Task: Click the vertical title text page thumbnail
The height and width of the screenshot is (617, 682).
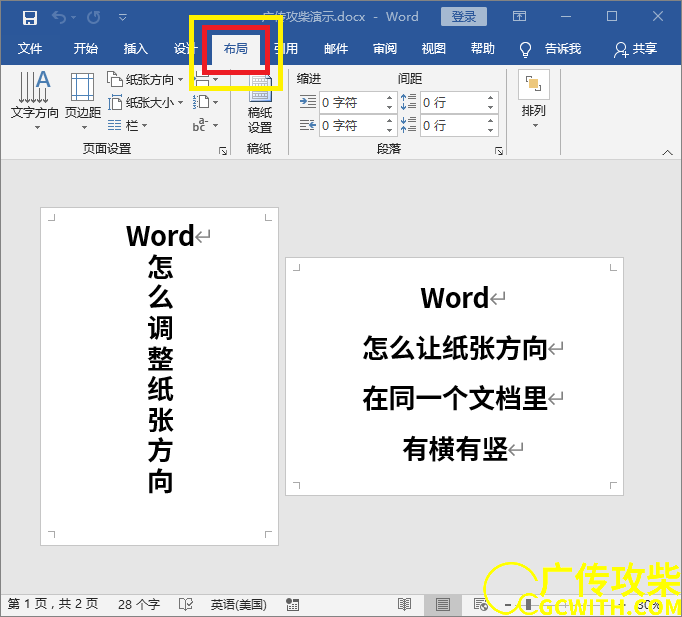Action: tap(160, 377)
